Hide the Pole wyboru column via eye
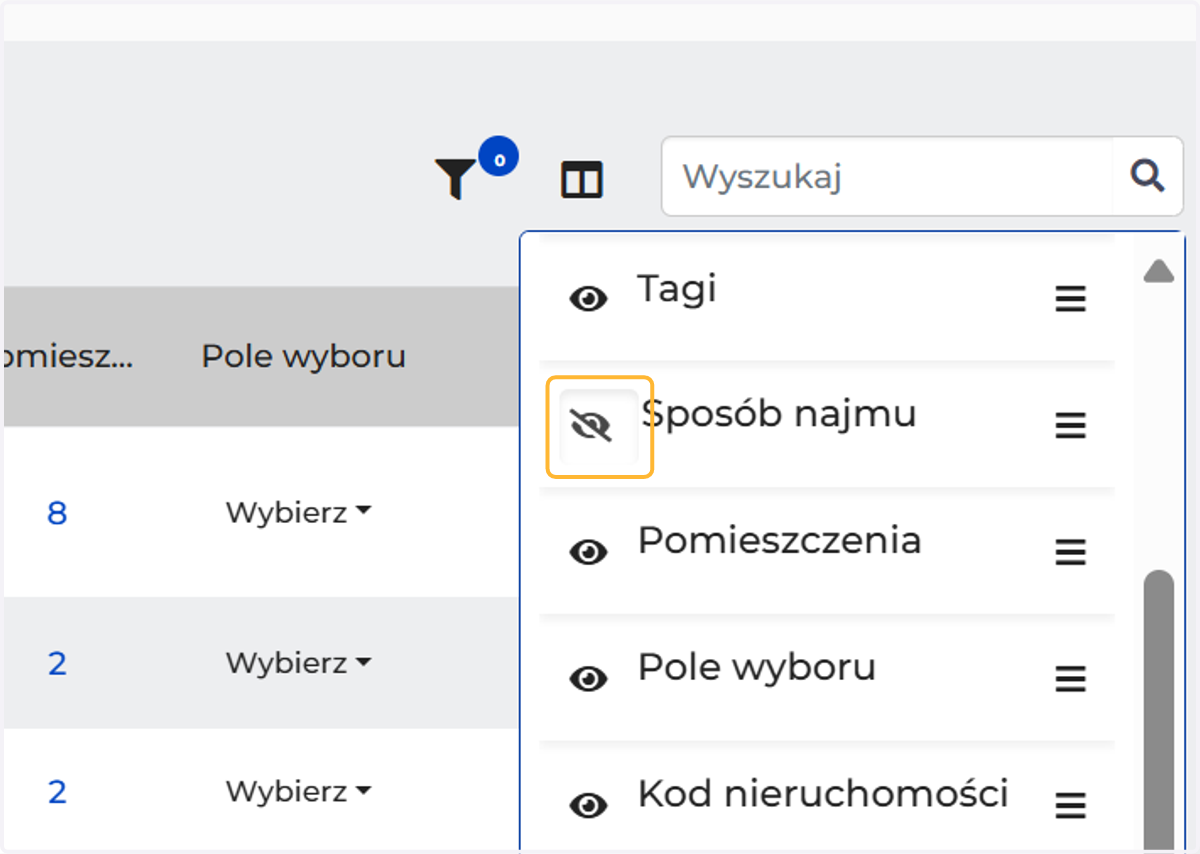 click(x=589, y=679)
